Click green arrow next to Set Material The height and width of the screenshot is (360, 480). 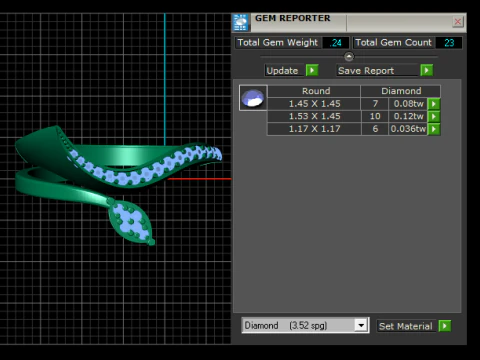click(445, 326)
